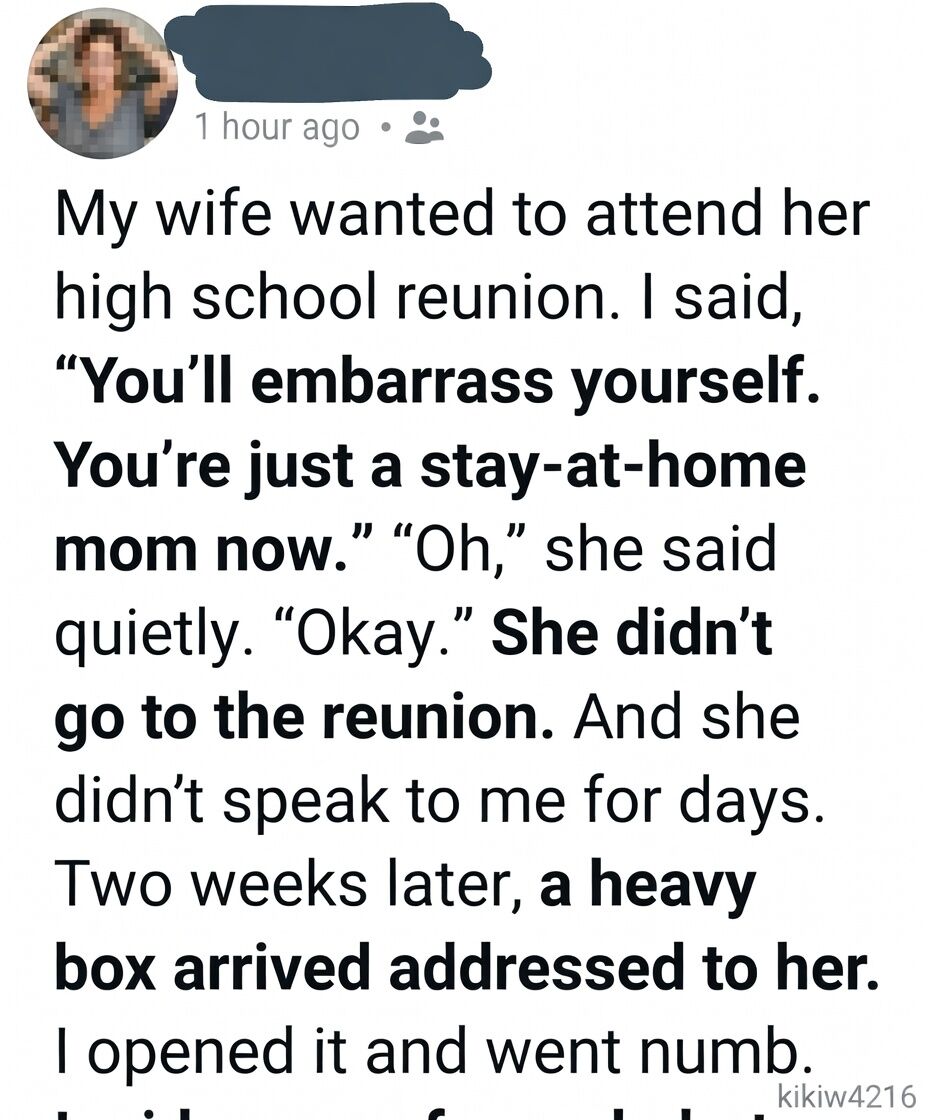Click the text "high school reunion. I said,"
Screen dimensions: 928x1120
[427, 298]
